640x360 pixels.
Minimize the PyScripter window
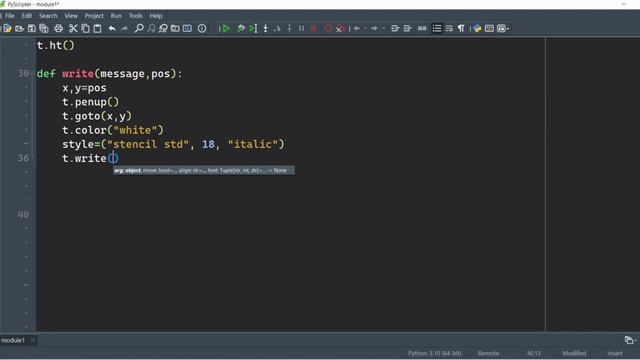click(623, 4)
